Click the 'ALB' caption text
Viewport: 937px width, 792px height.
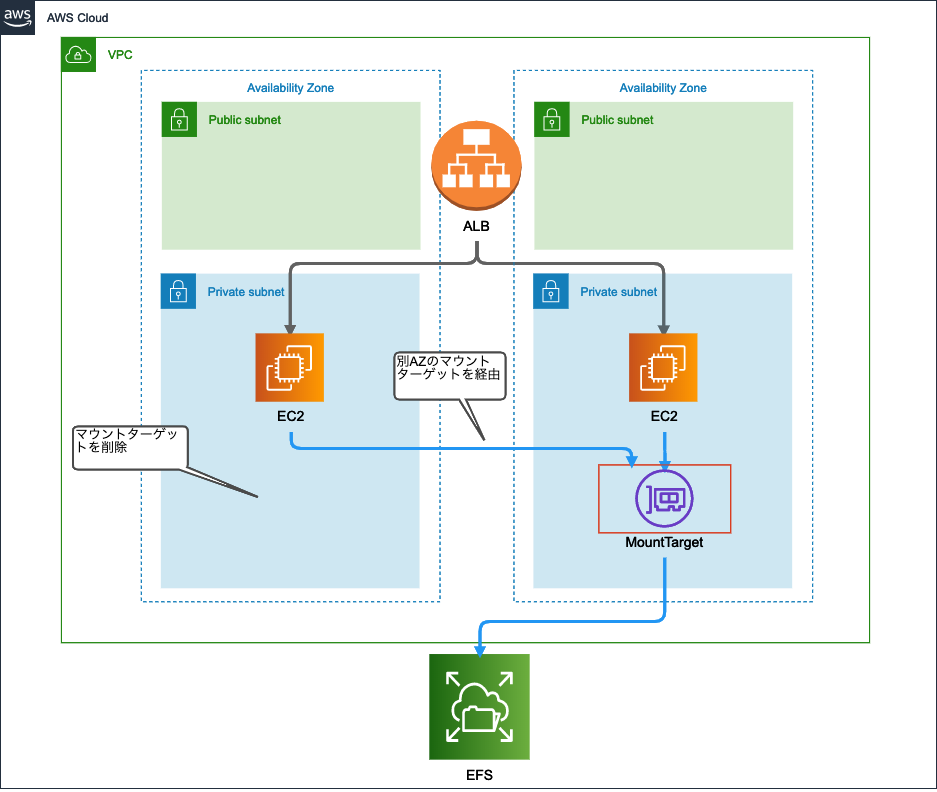coord(476,227)
